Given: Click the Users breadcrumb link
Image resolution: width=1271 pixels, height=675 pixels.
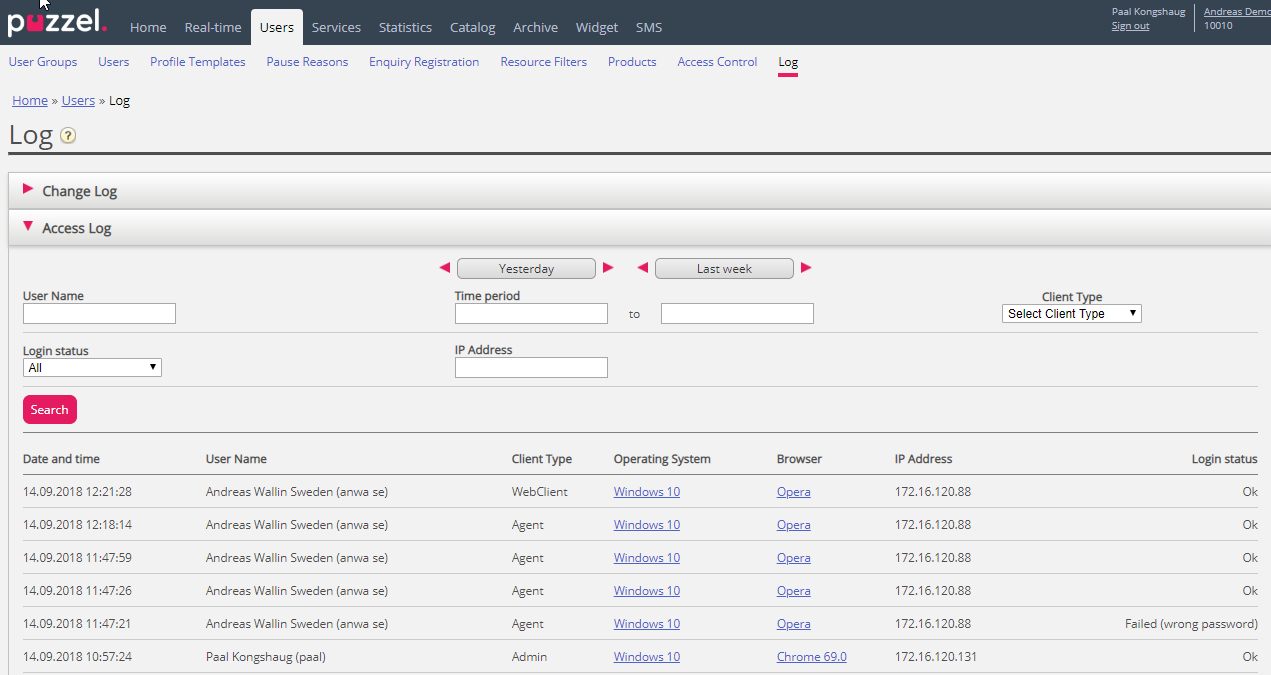Looking at the screenshot, I should pyautogui.click(x=78, y=101).
